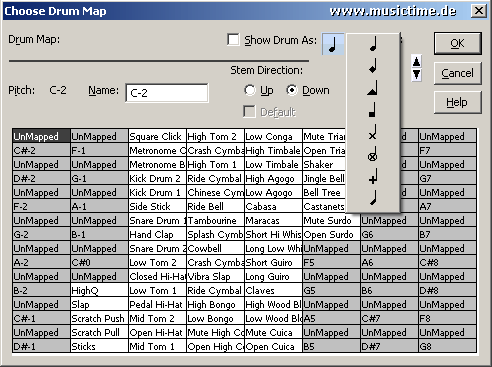This screenshot has width=492, height=367.
Task: Select the Bell Tree cell
Action: coord(324,192)
